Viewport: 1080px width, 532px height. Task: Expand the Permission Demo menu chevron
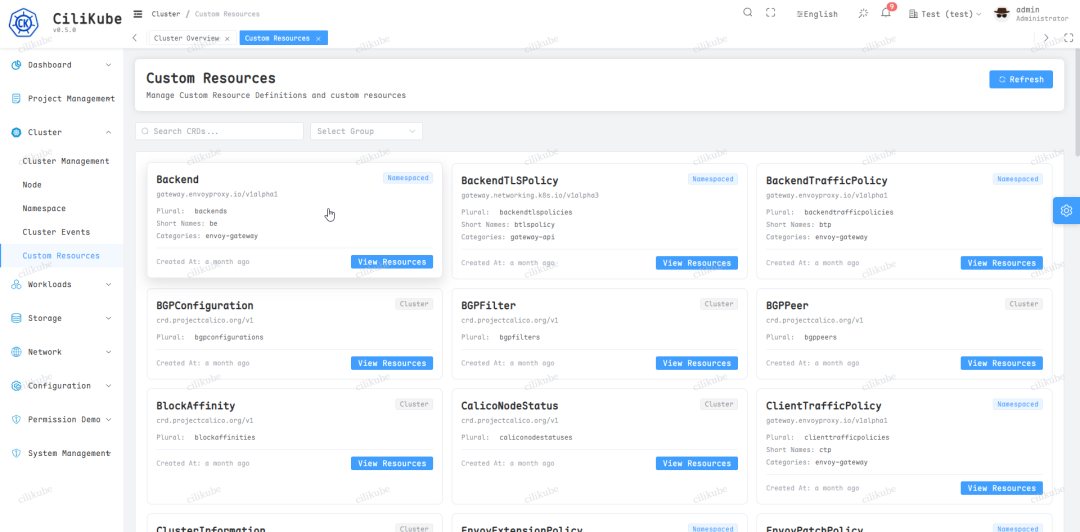click(x=108, y=420)
